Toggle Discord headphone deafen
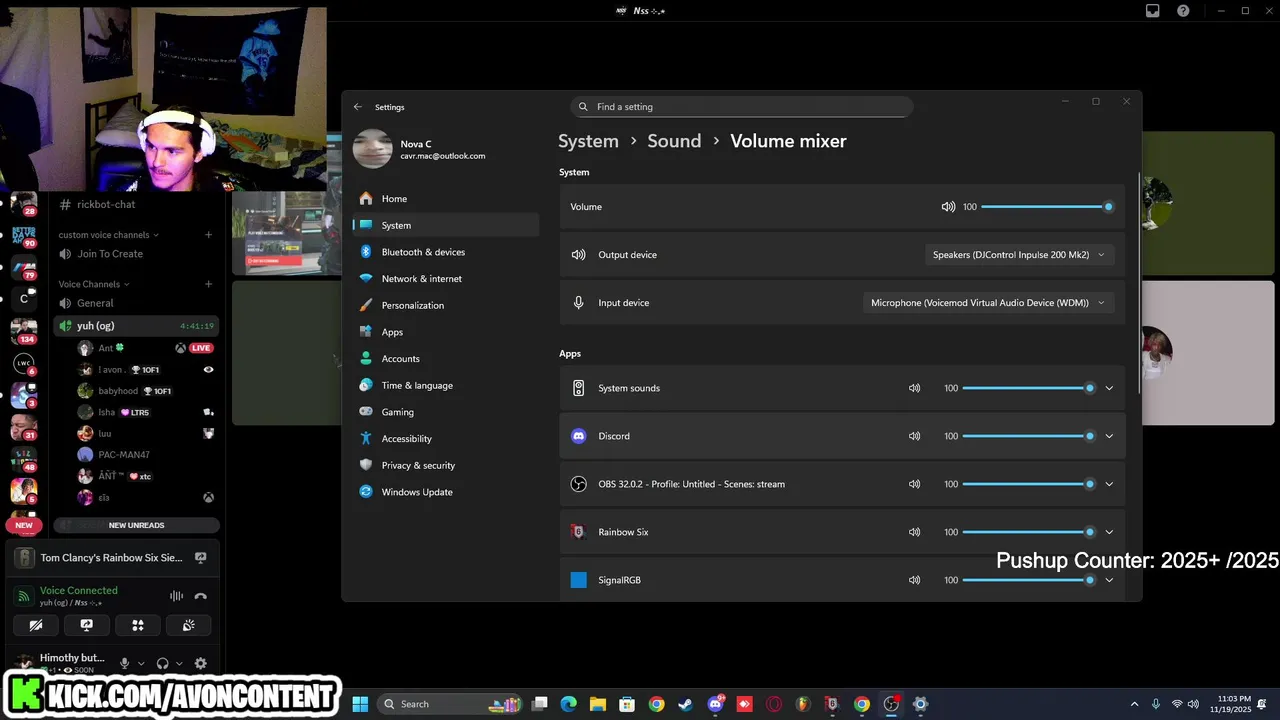 tap(162, 663)
